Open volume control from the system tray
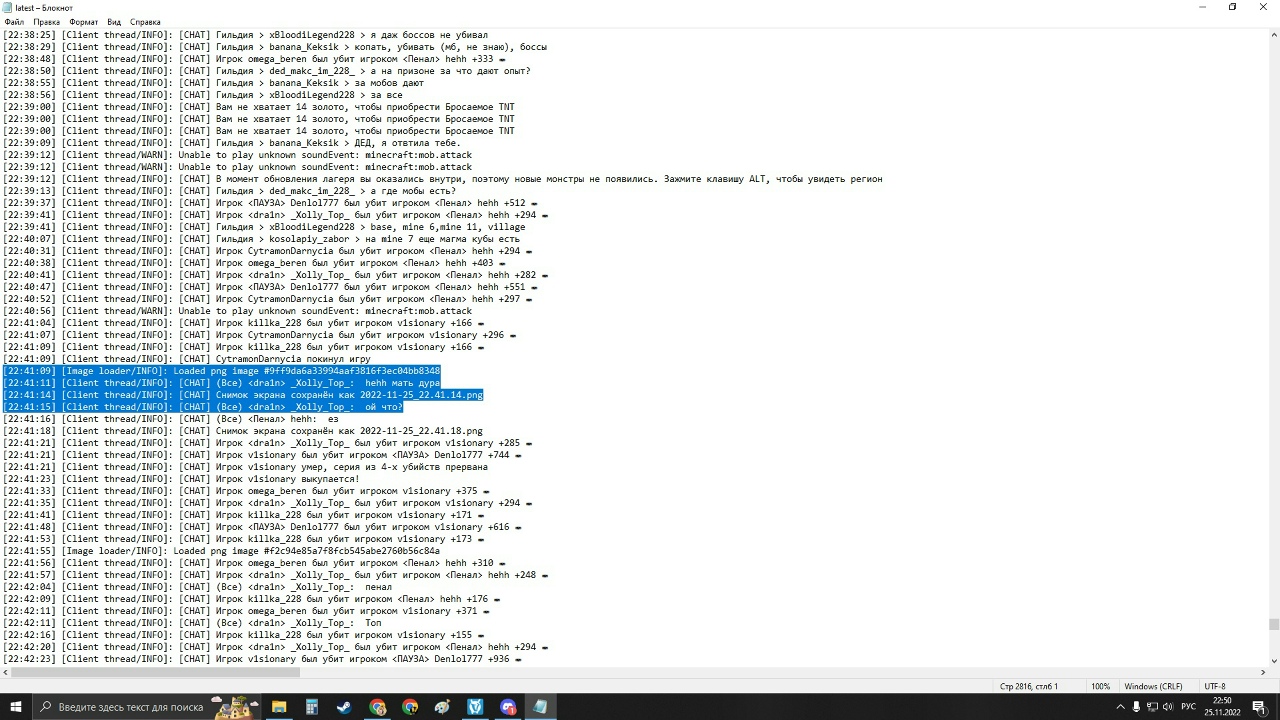1280x720 pixels. [1168, 706]
